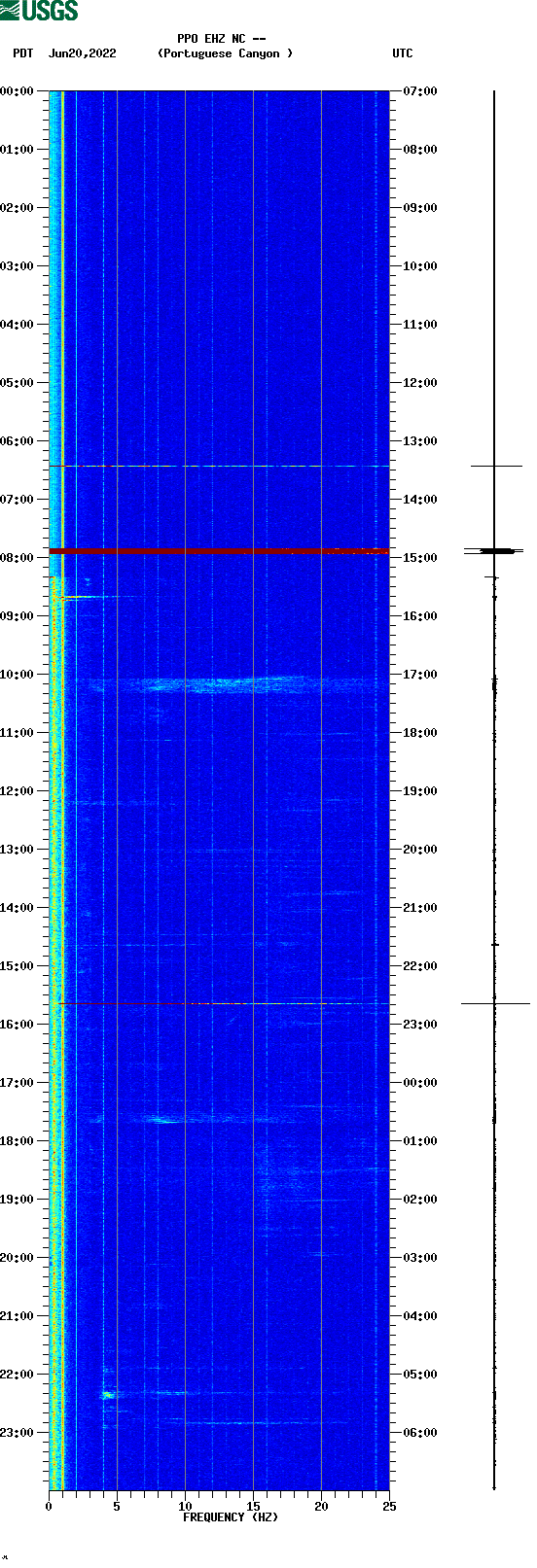Click the frequency axis tick '0'
This screenshot has height=1568, width=537.
pos(49,1507)
